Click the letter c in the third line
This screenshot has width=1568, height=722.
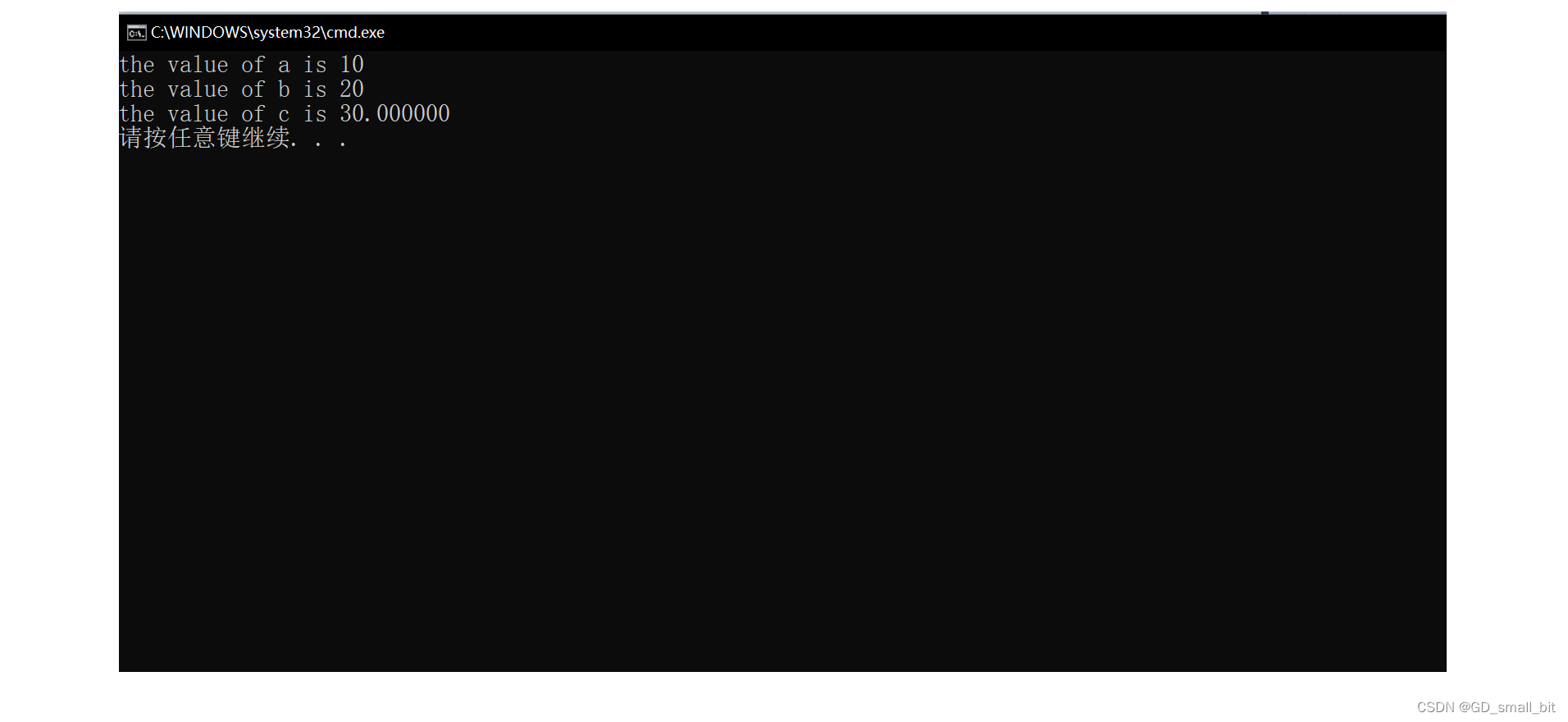coord(284,115)
